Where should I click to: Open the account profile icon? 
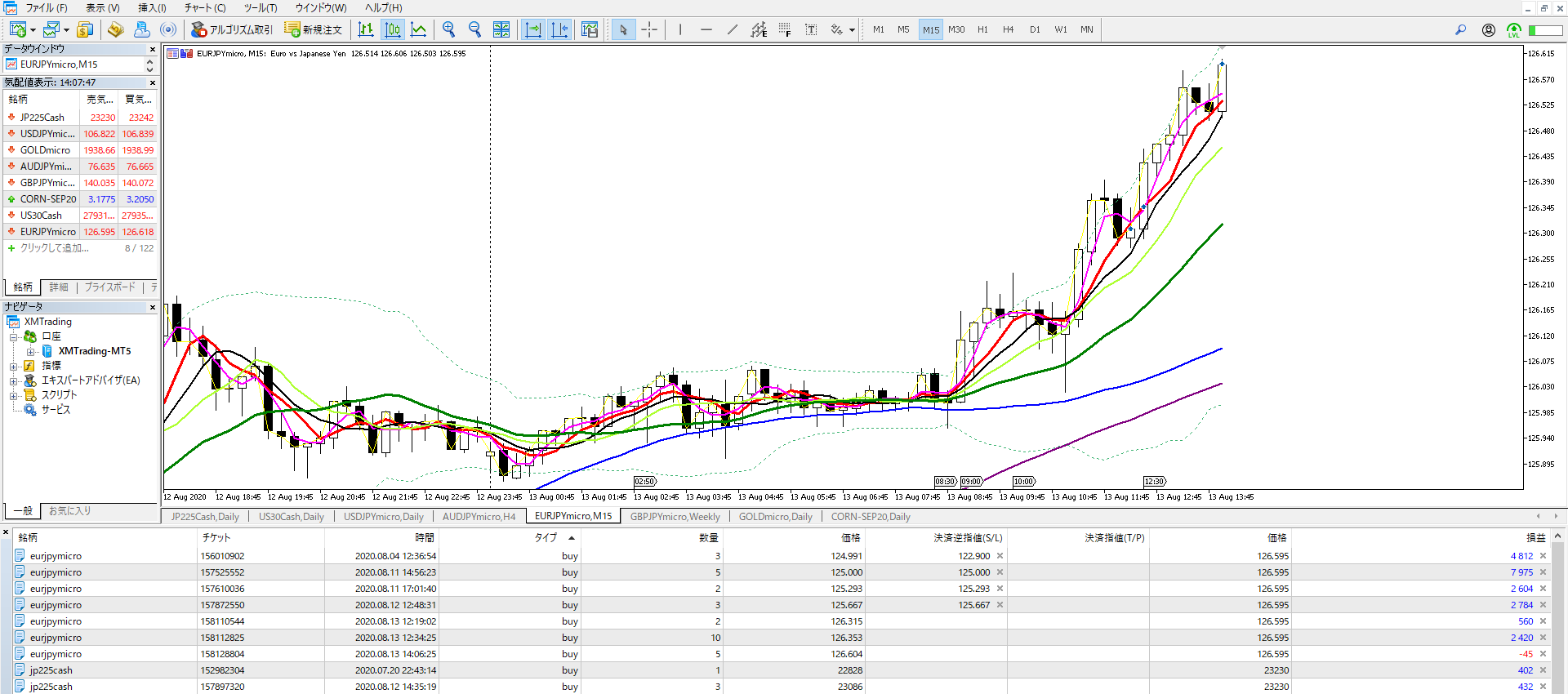(1489, 29)
